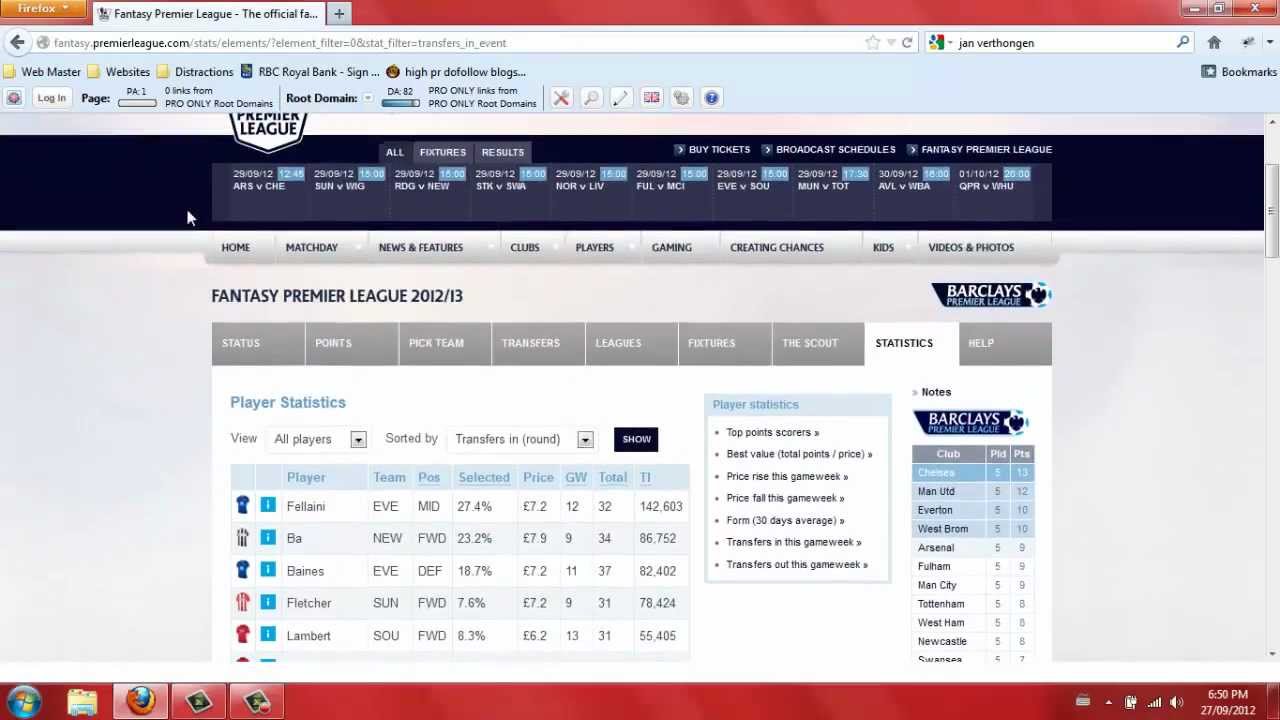This screenshot has width=1280, height=720.
Task: Click the Log In button in toolbar
Action: (51, 98)
